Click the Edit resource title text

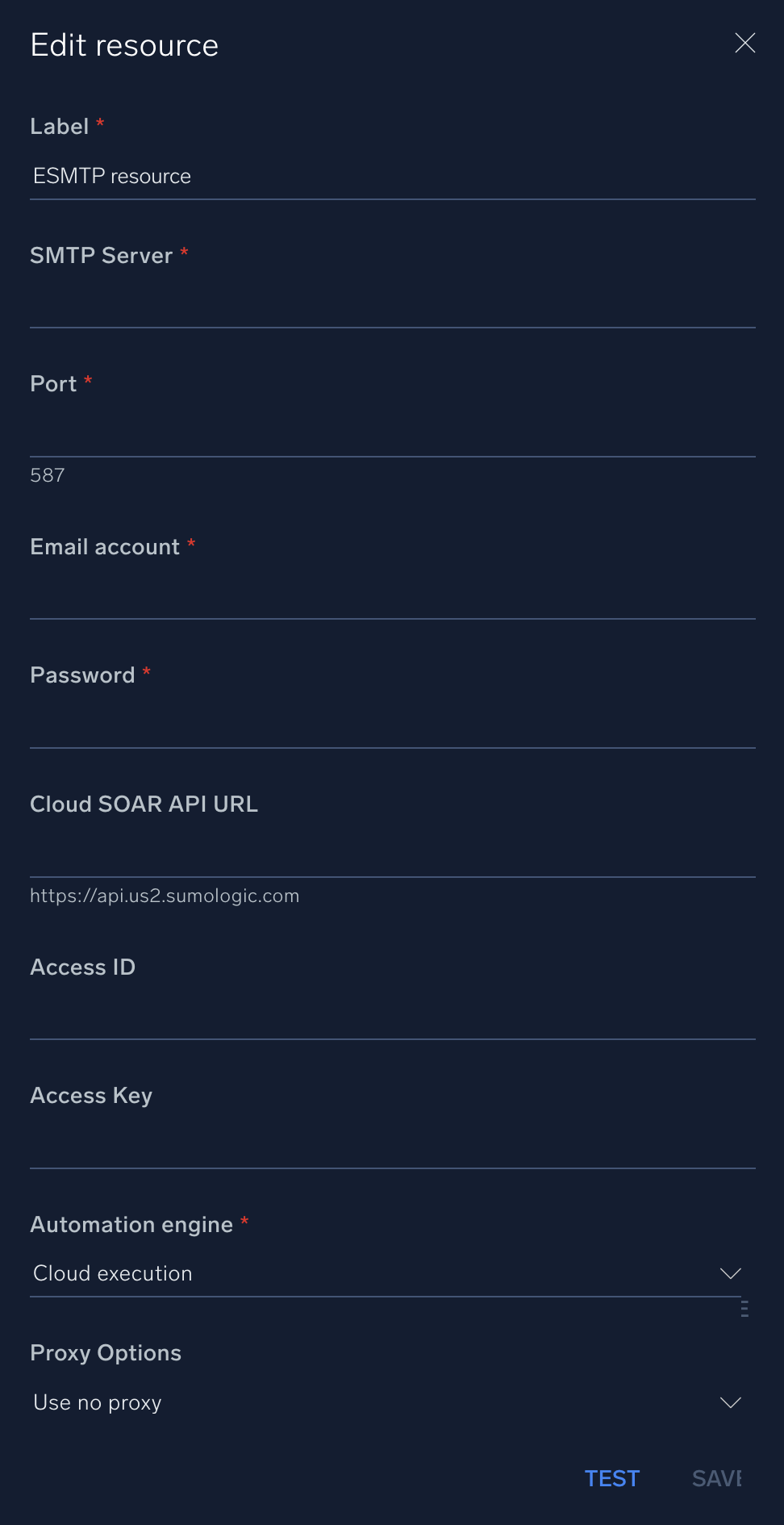click(x=124, y=46)
